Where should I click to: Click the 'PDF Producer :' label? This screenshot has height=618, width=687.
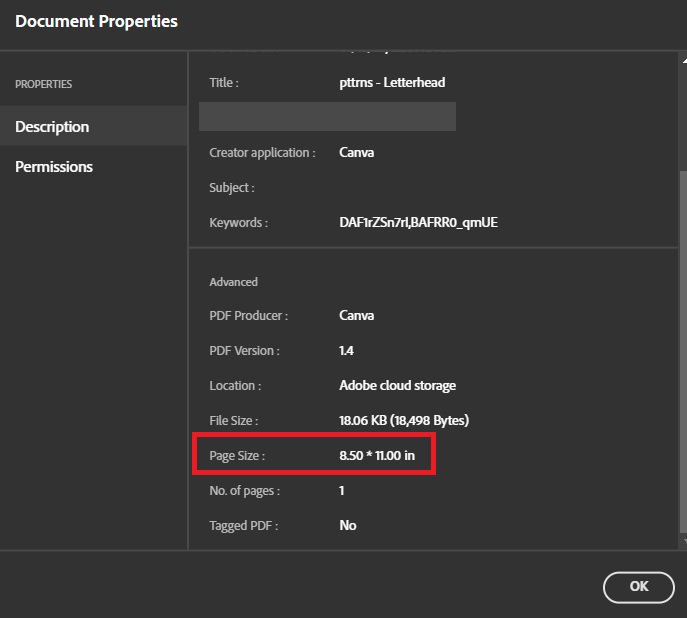pyautogui.click(x=248, y=315)
